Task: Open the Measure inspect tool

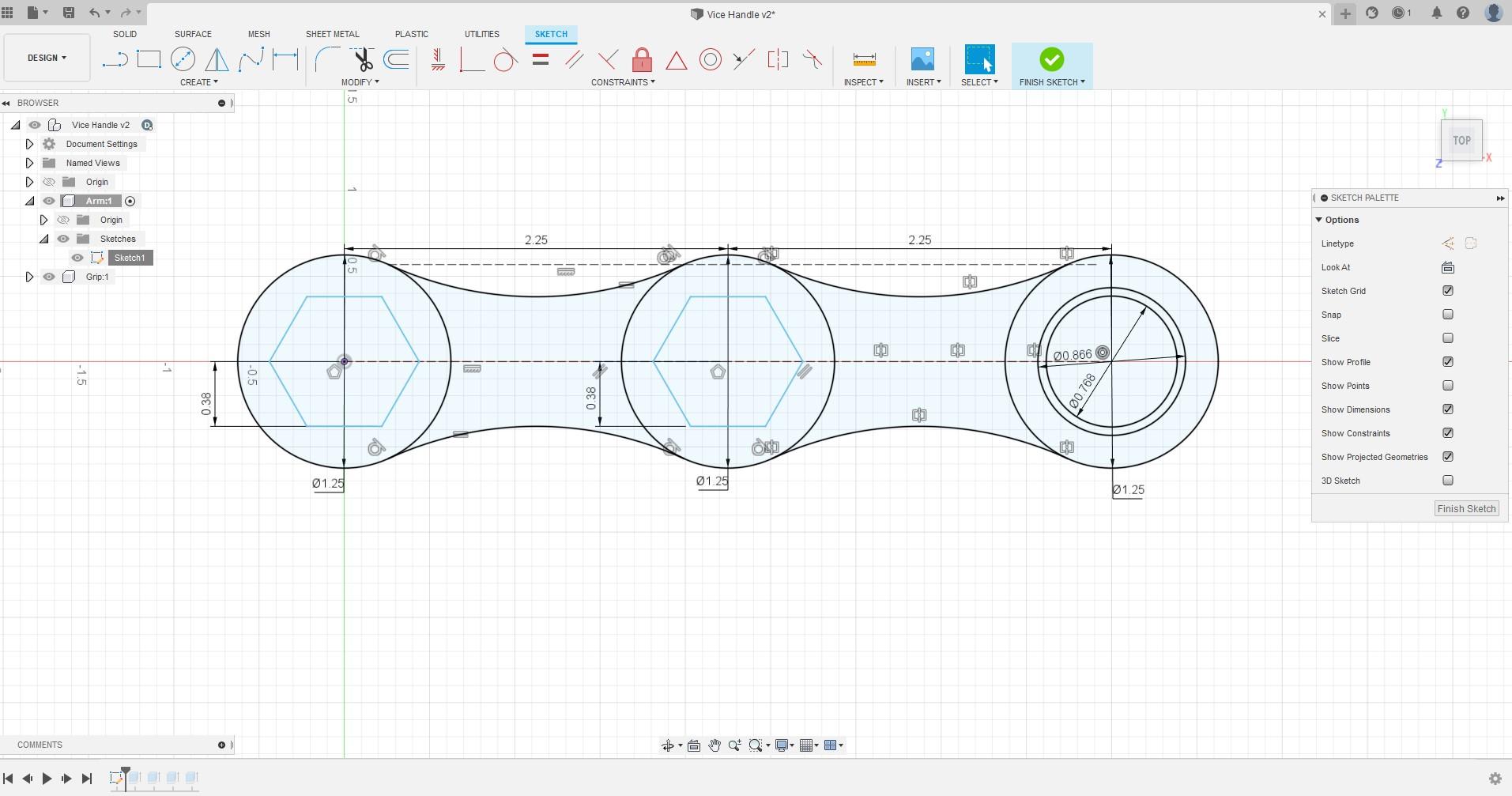Action: click(x=864, y=59)
